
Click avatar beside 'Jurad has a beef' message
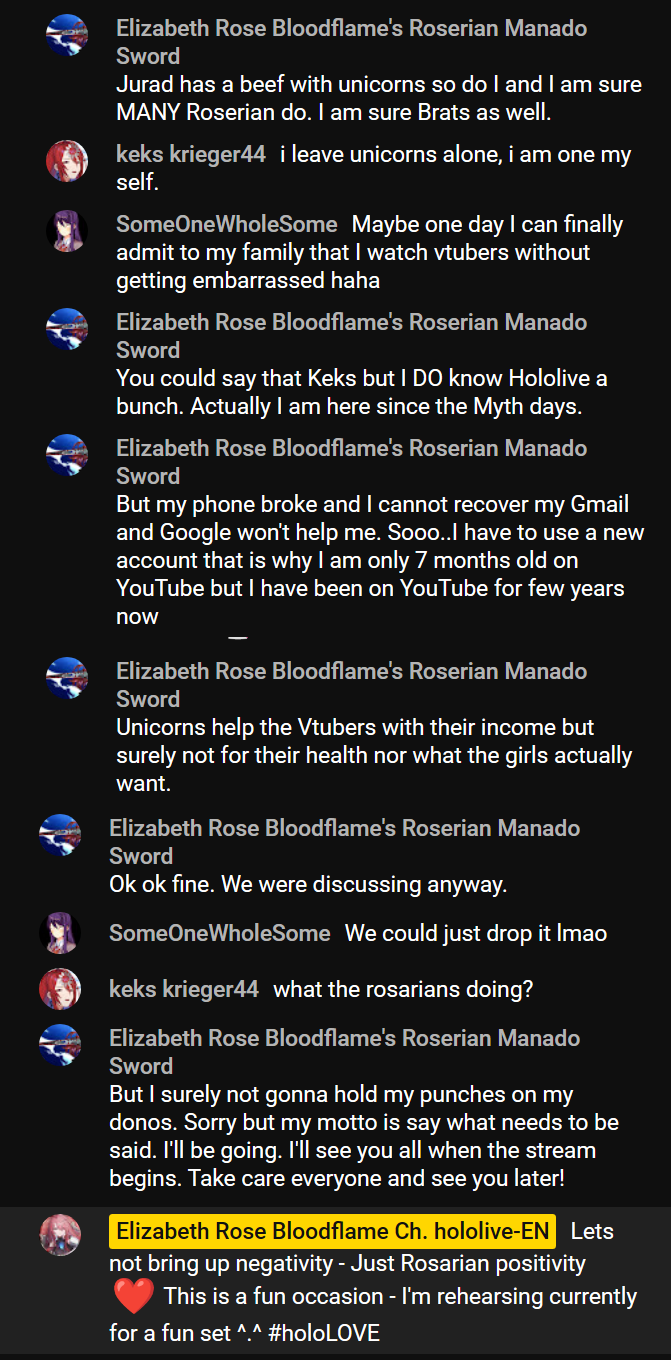(x=67, y=35)
